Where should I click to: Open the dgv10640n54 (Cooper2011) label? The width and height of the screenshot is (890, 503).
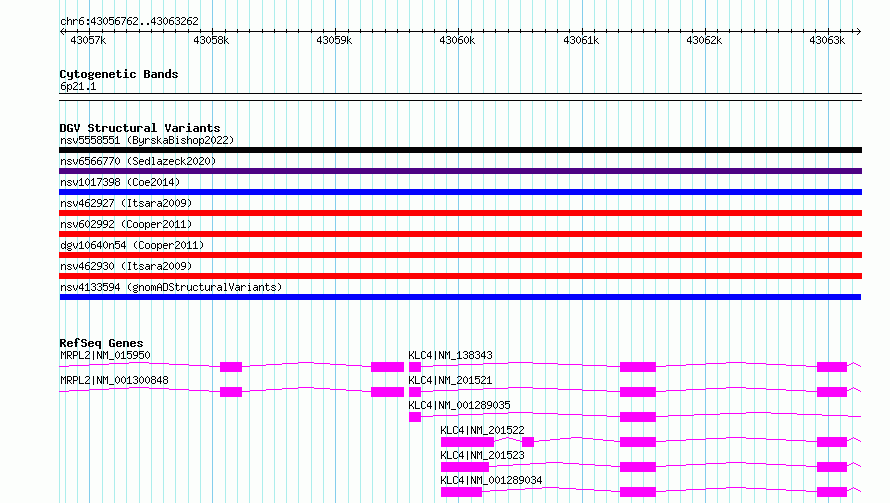[132, 245]
